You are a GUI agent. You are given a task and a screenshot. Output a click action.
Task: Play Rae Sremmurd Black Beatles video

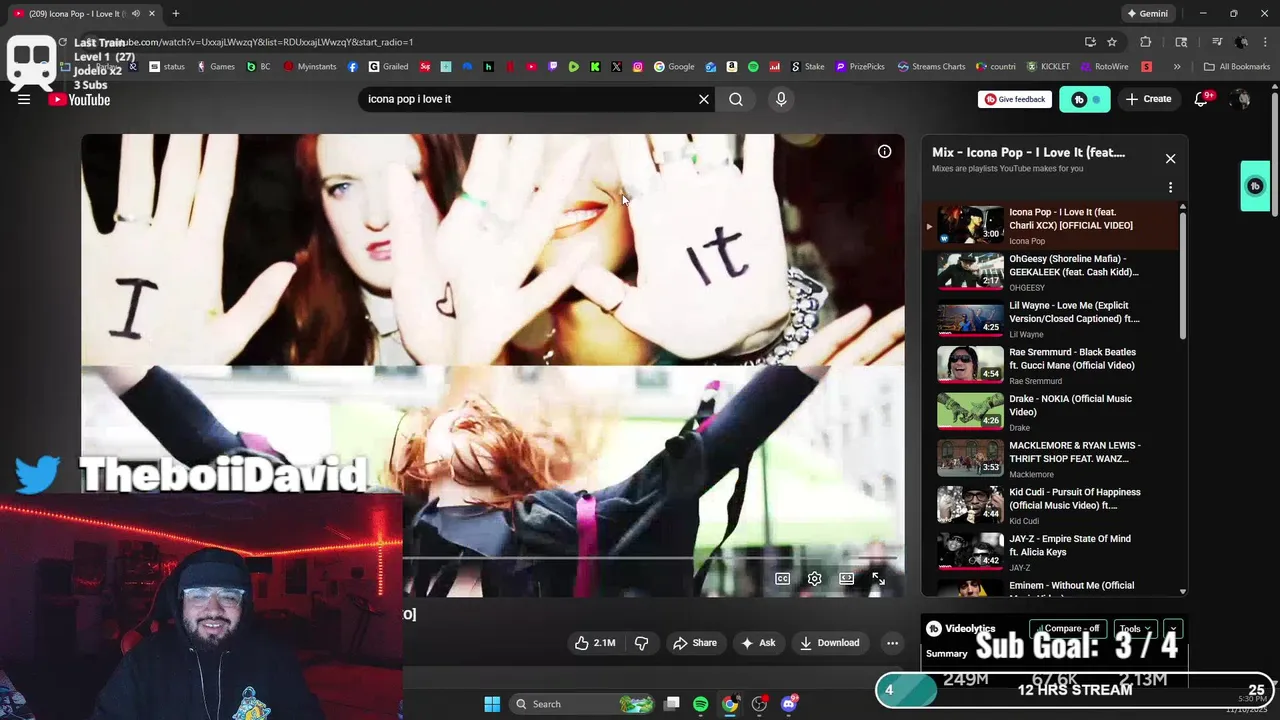point(1052,365)
